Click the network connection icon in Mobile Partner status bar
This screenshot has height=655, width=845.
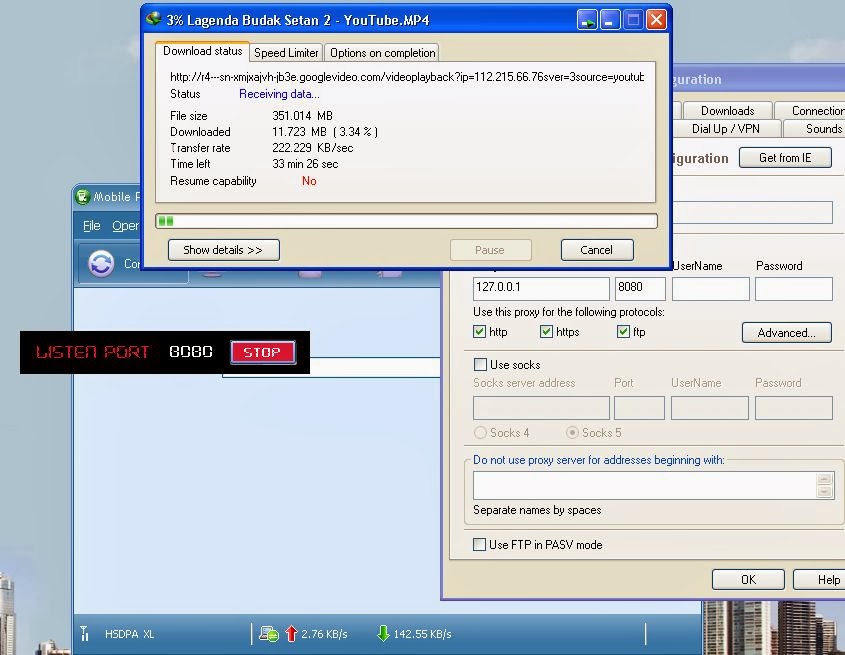pos(268,633)
